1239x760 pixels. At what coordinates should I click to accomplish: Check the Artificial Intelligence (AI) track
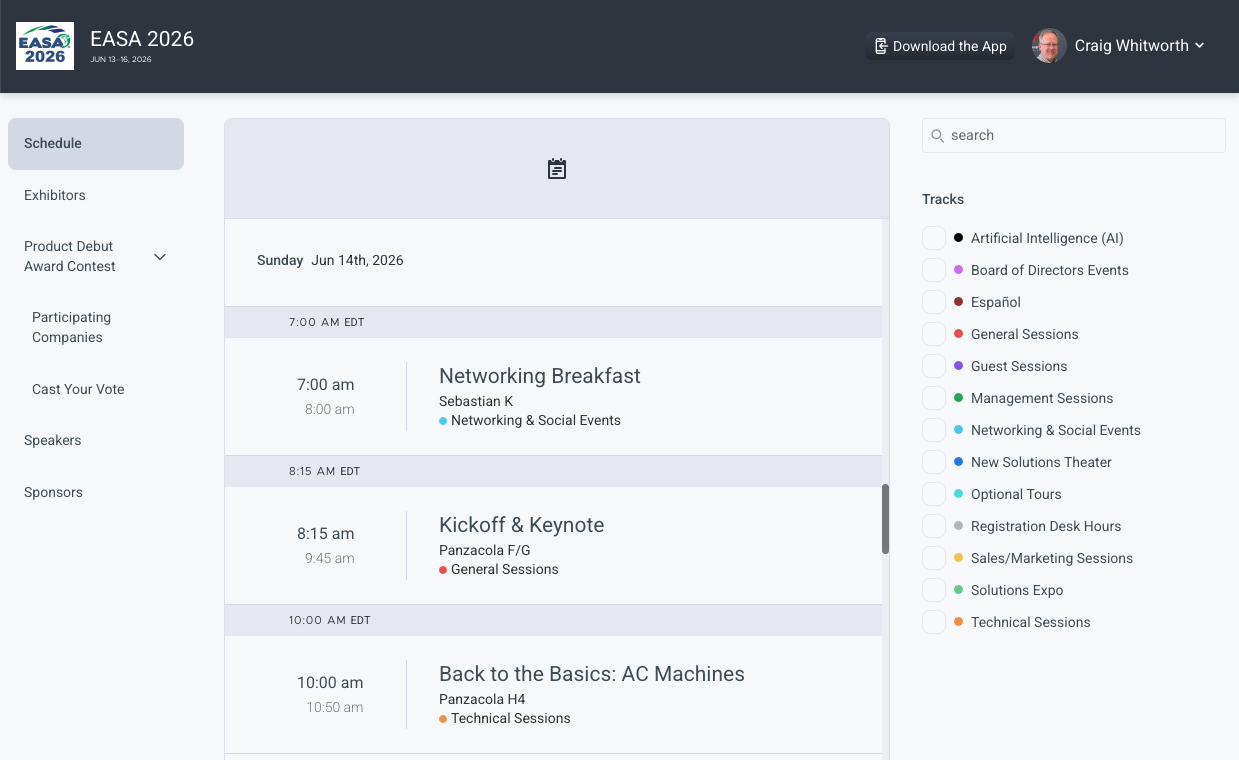[934, 238]
